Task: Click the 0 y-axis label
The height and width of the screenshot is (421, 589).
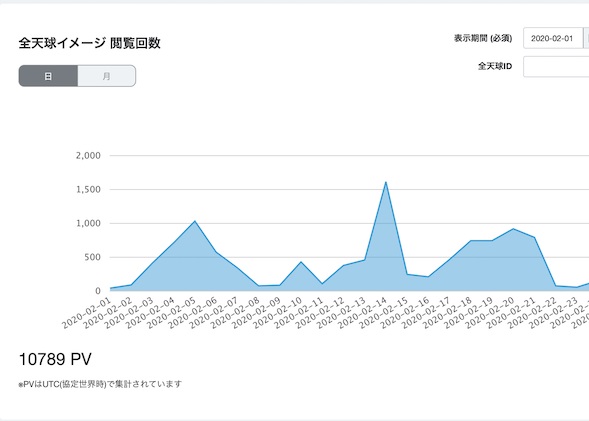Action: tap(98, 291)
